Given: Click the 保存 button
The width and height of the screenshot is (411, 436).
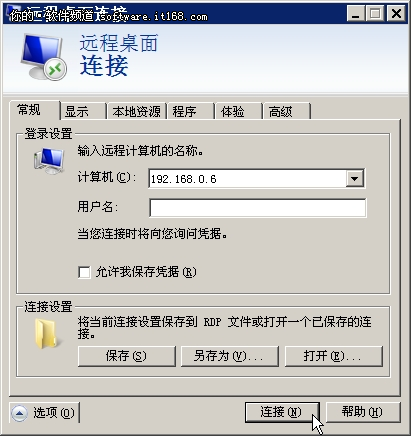Looking at the screenshot, I should [x=127, y=356].
